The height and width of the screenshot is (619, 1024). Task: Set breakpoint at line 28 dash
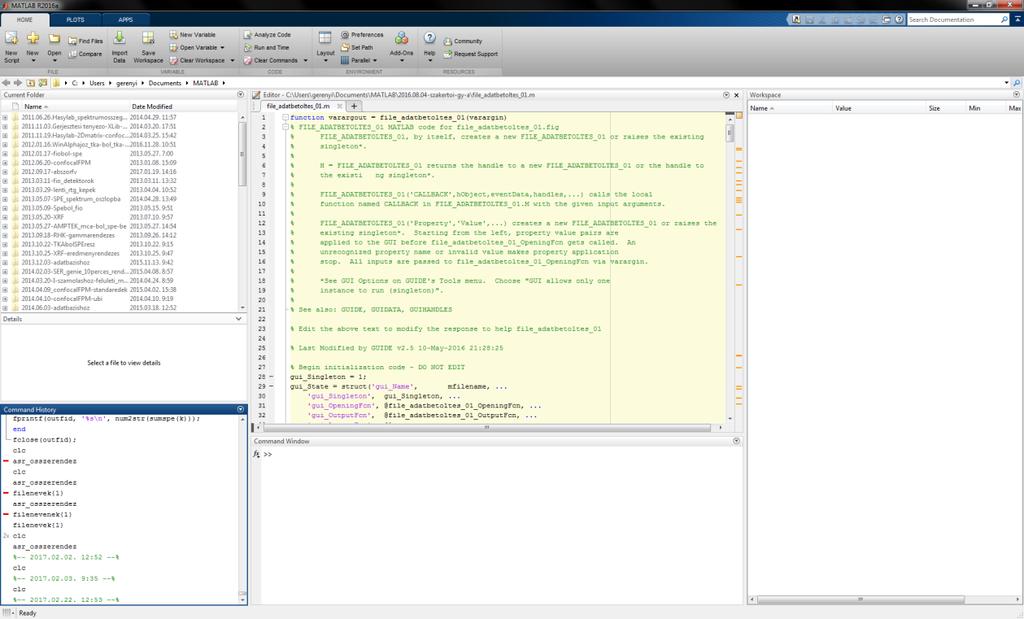[x=272, y=377]
